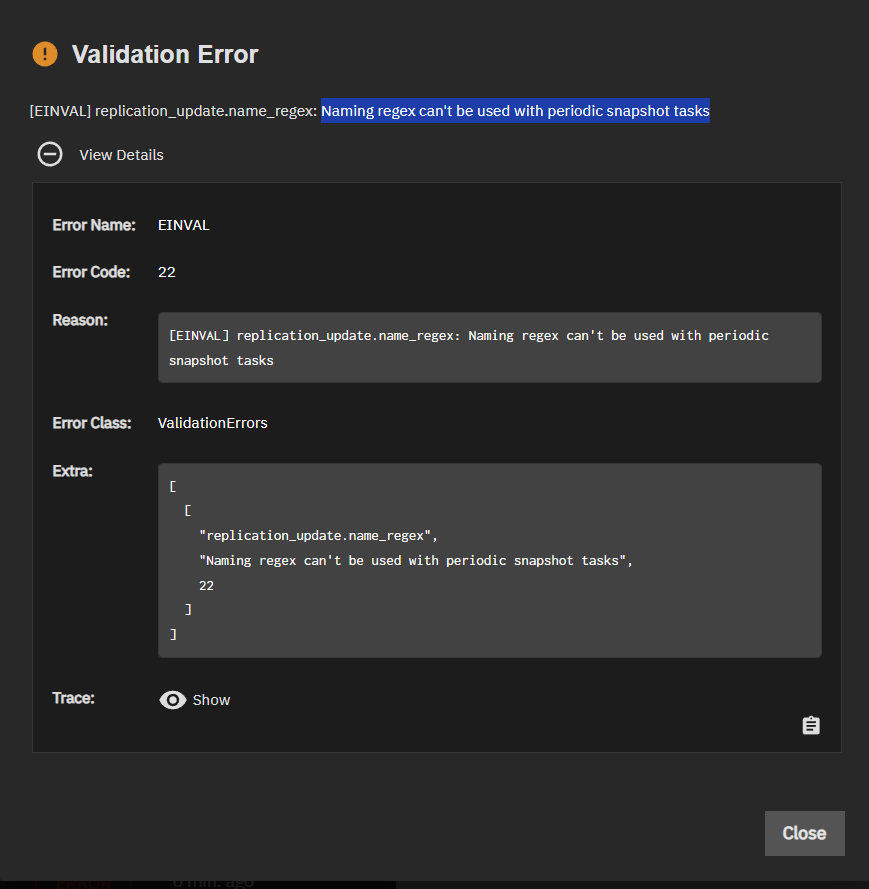Click the orange warning exclamation icon
The width and height of the screenshot is (869, 889).
[x=45, y=54]
